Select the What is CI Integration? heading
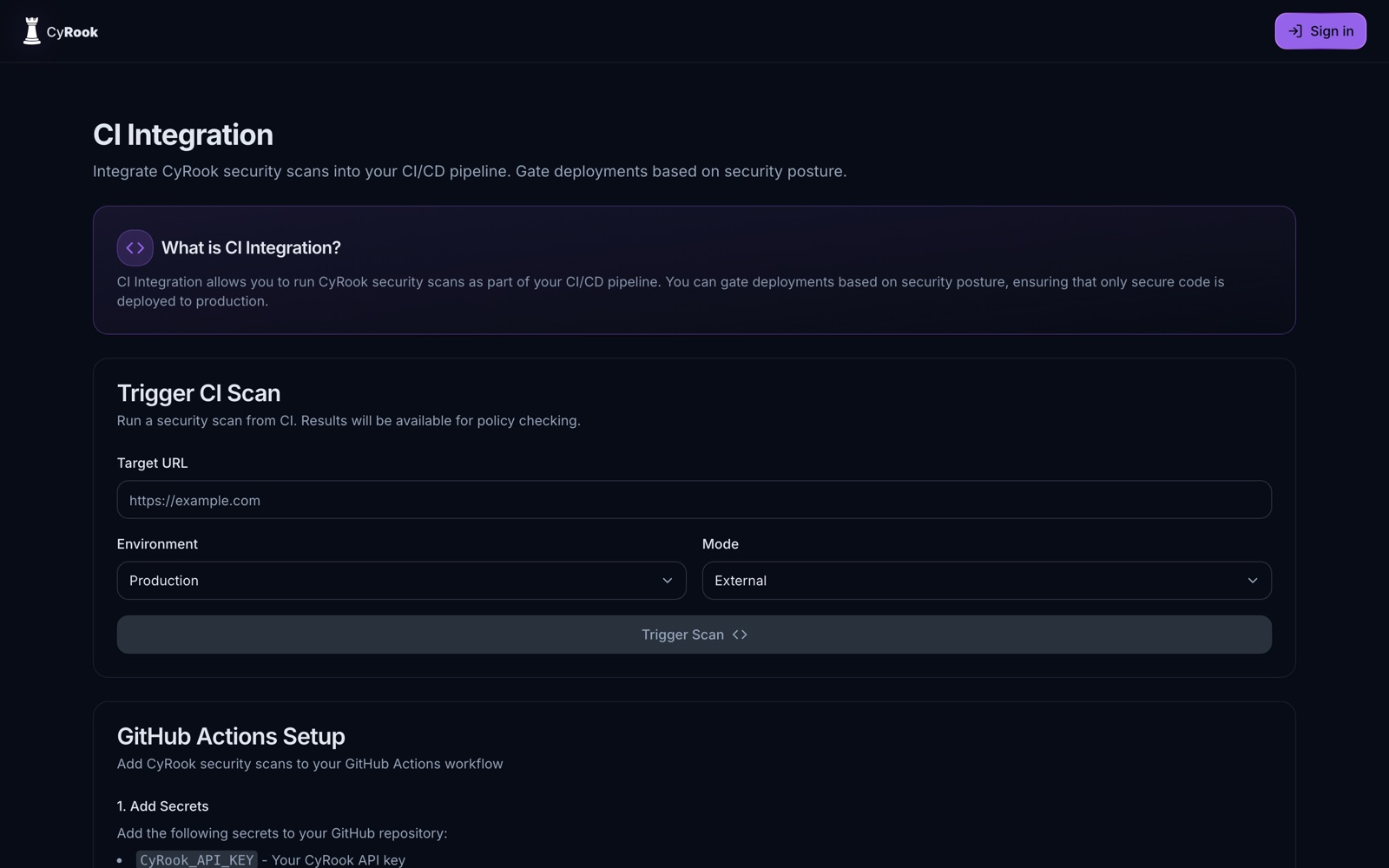1389x868 pixels. click(x=251, y=248)
